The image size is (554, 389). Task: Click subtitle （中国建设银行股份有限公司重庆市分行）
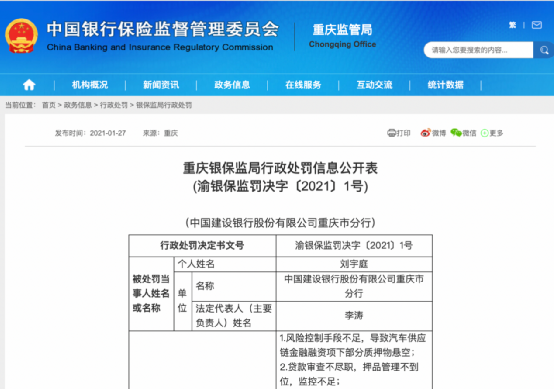point(281,223)
